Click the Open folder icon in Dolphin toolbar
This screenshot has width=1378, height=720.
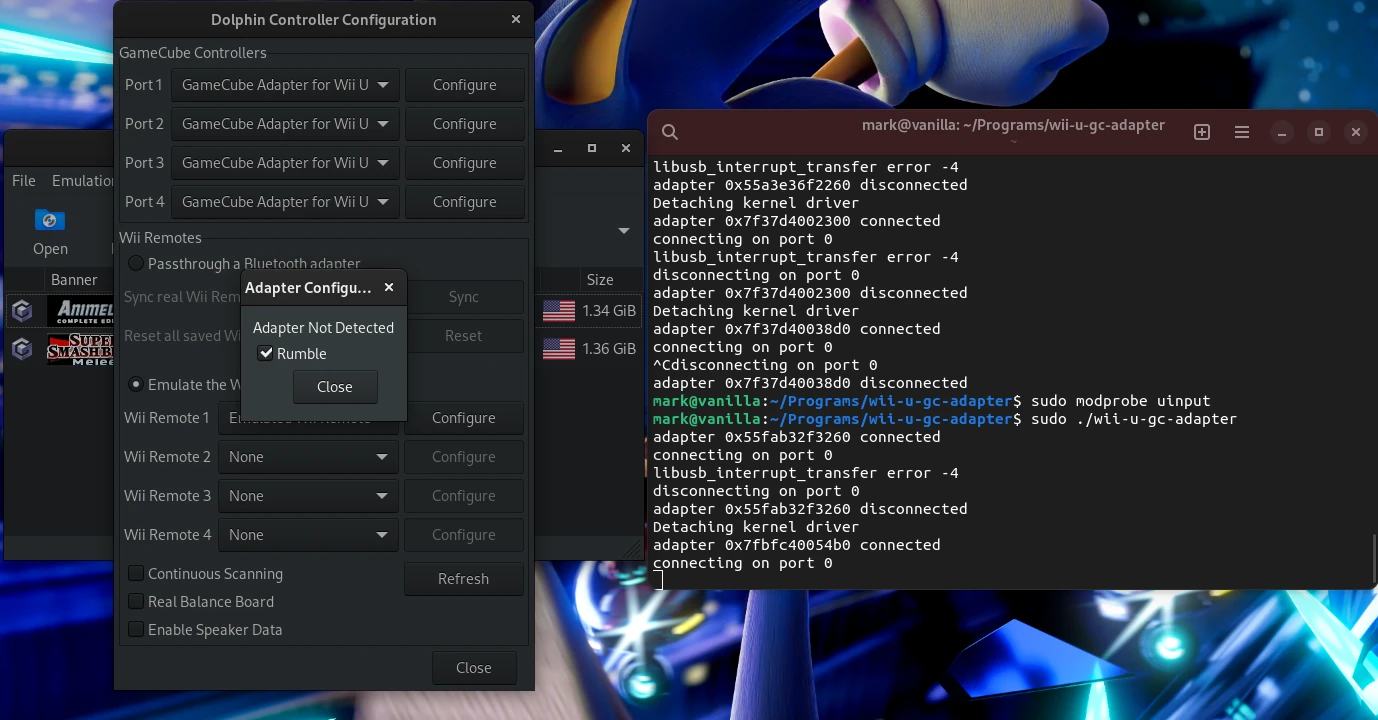[50, 220]
